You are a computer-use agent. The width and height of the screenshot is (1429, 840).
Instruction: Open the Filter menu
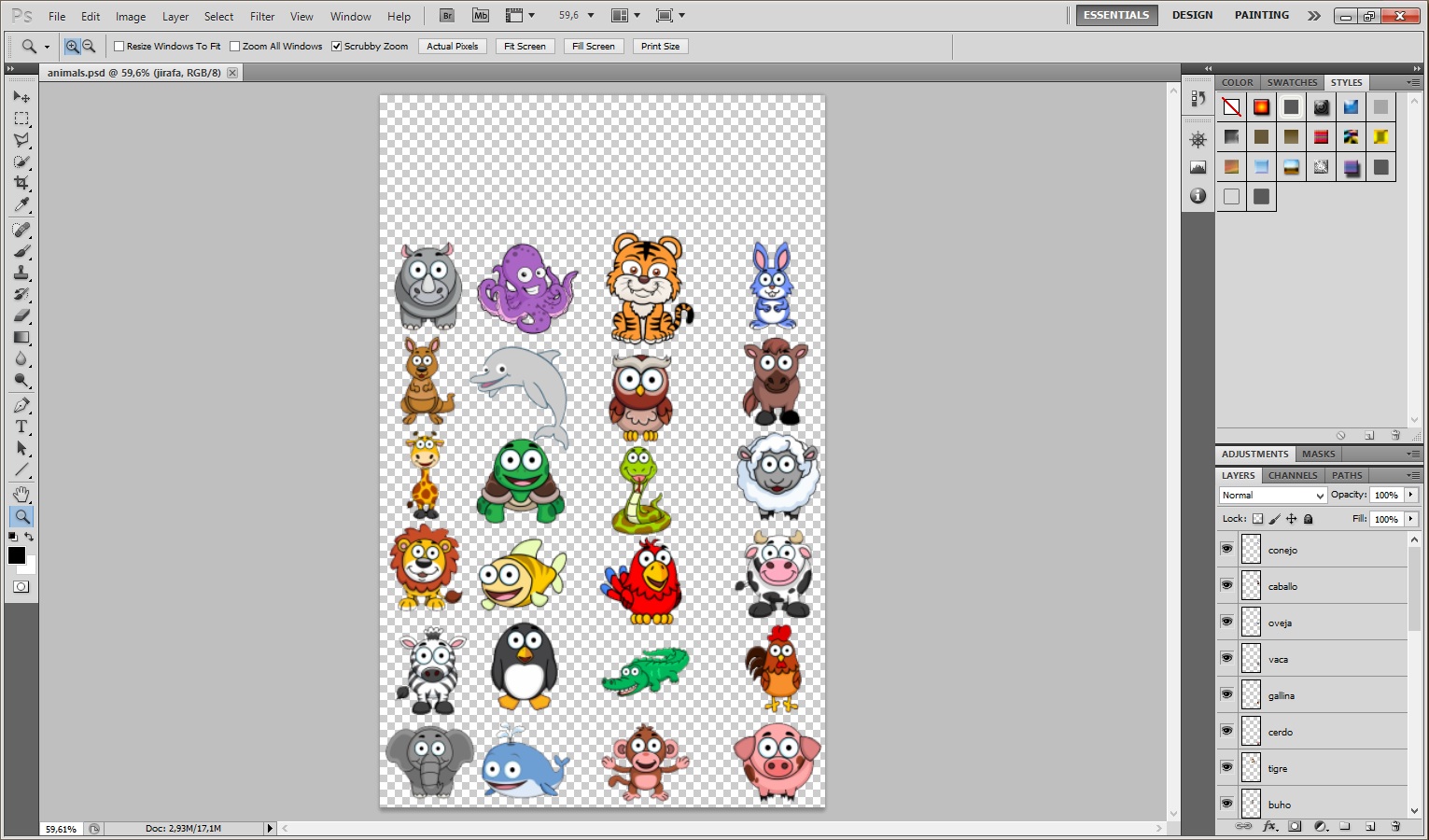262,17
